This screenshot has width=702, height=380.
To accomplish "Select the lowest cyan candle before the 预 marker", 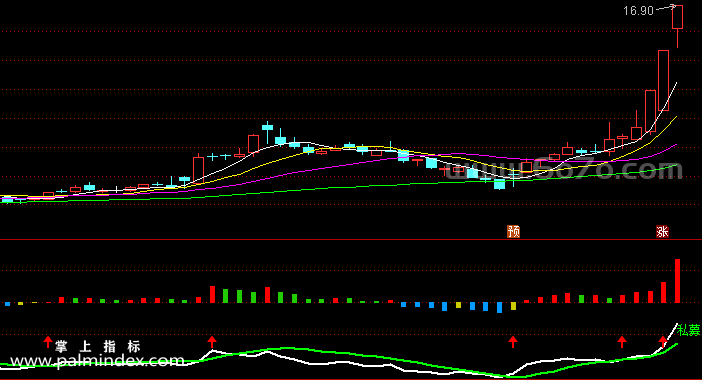I will click(500, 184).
